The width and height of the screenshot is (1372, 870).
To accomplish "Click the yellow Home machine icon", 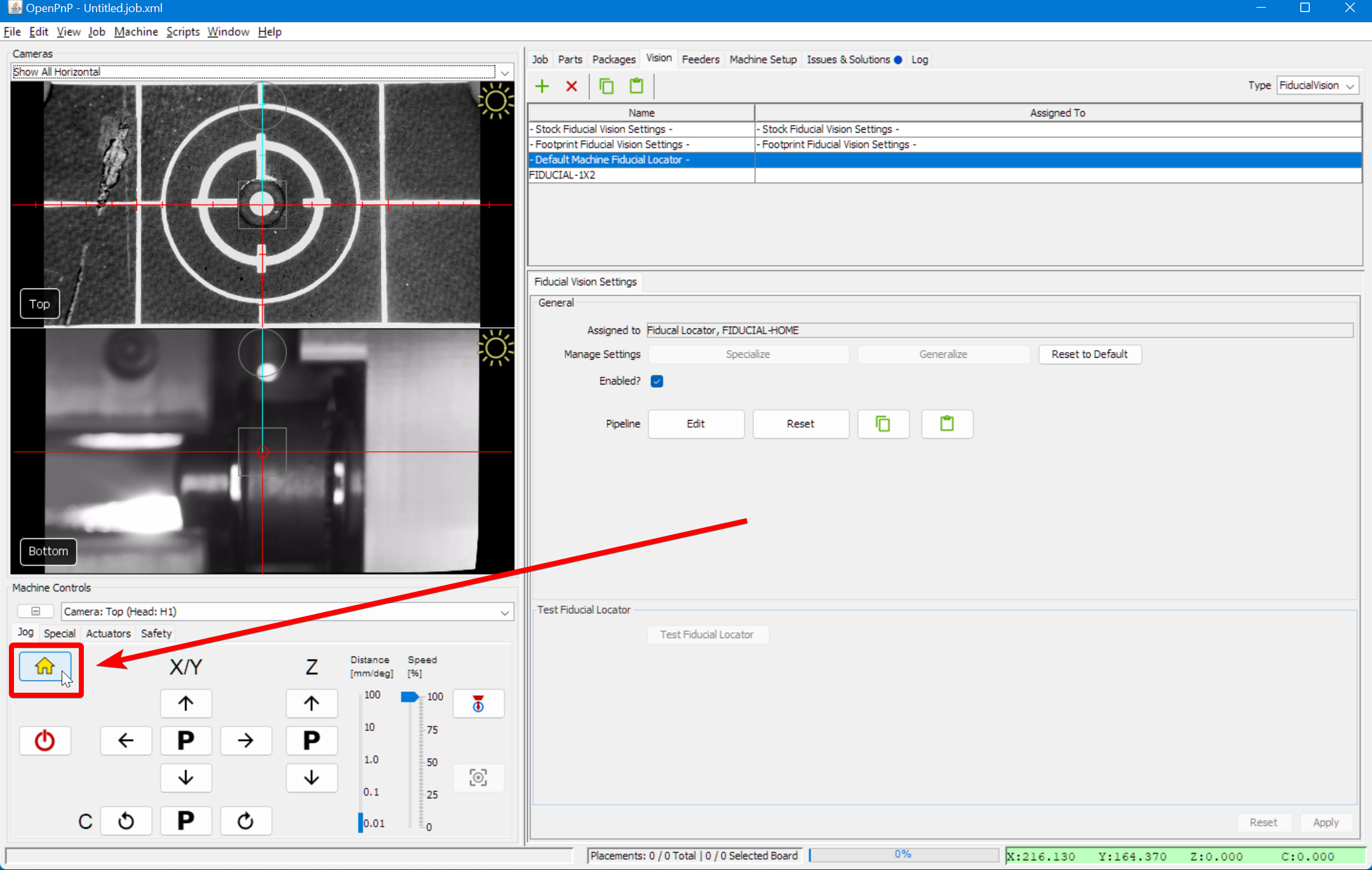I will 44,666.
